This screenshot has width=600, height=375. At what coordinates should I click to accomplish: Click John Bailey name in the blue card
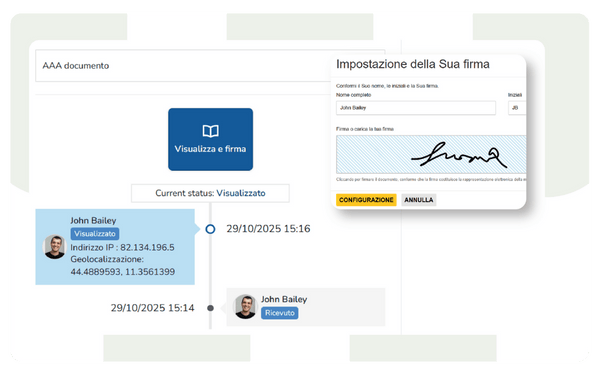pyautogui.click(x=93, y=220)
